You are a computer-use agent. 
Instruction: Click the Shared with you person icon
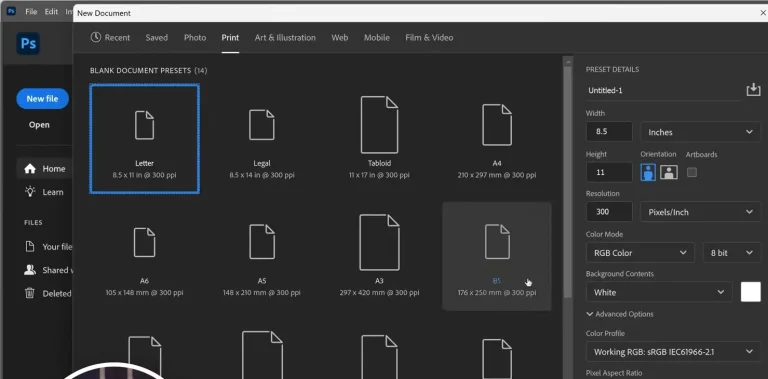[x=30, y=270]
